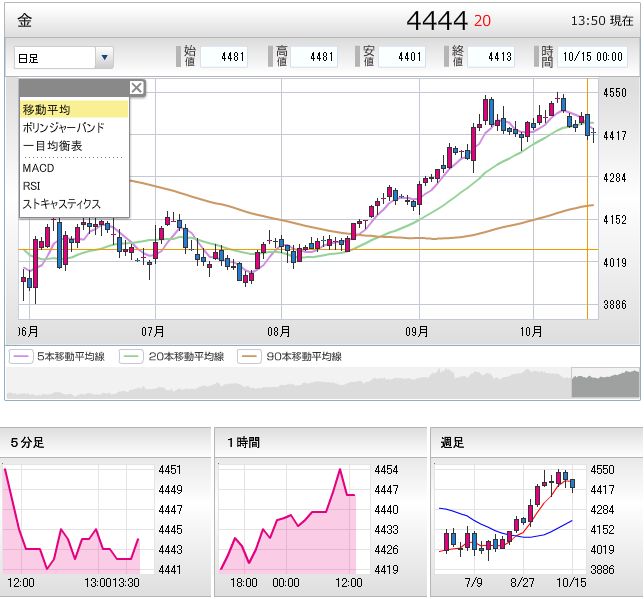Choose ボリンジャーバンド indicator
This screenshot has height=599, width=644.
[63, 127]
